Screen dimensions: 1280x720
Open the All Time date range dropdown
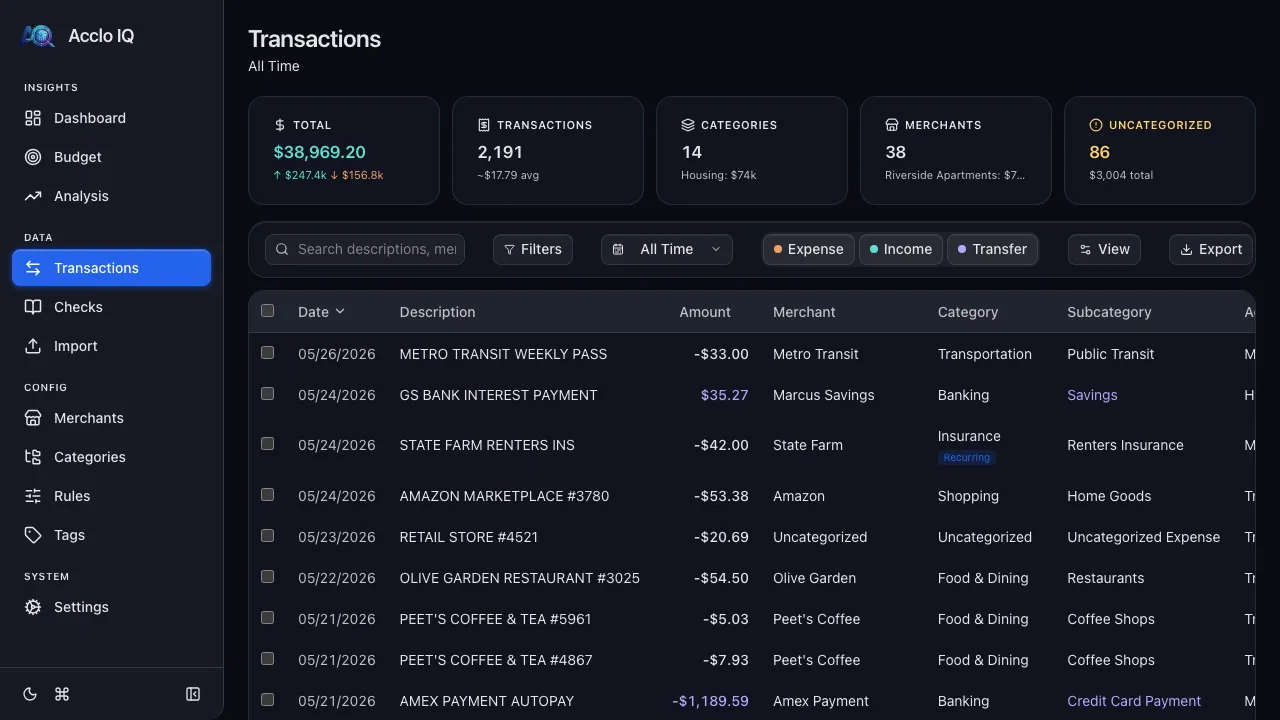(x=667, y=249)
